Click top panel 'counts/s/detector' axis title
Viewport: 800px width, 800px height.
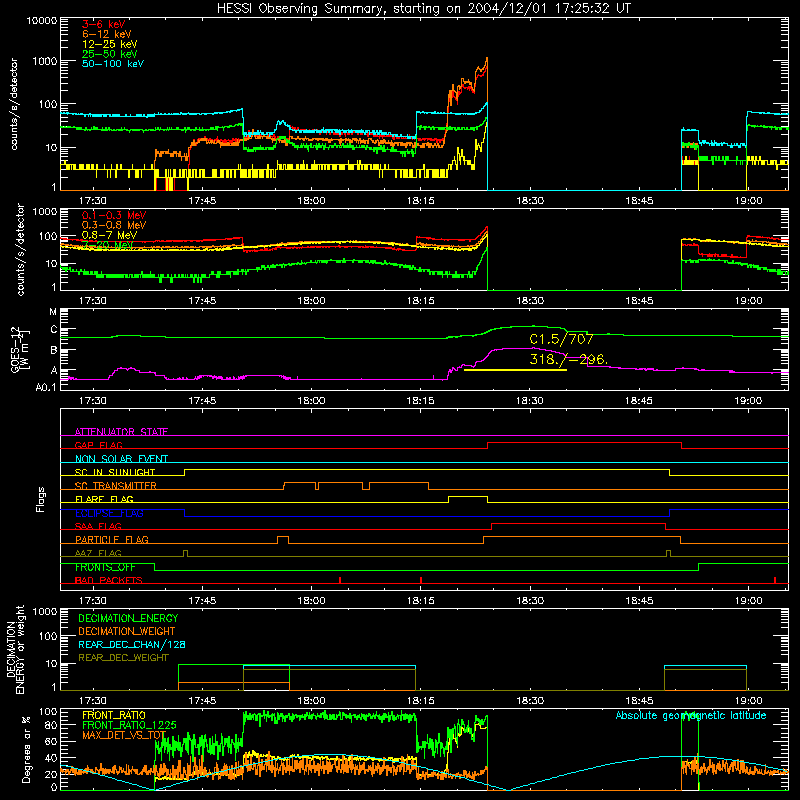tap(13, 104)
